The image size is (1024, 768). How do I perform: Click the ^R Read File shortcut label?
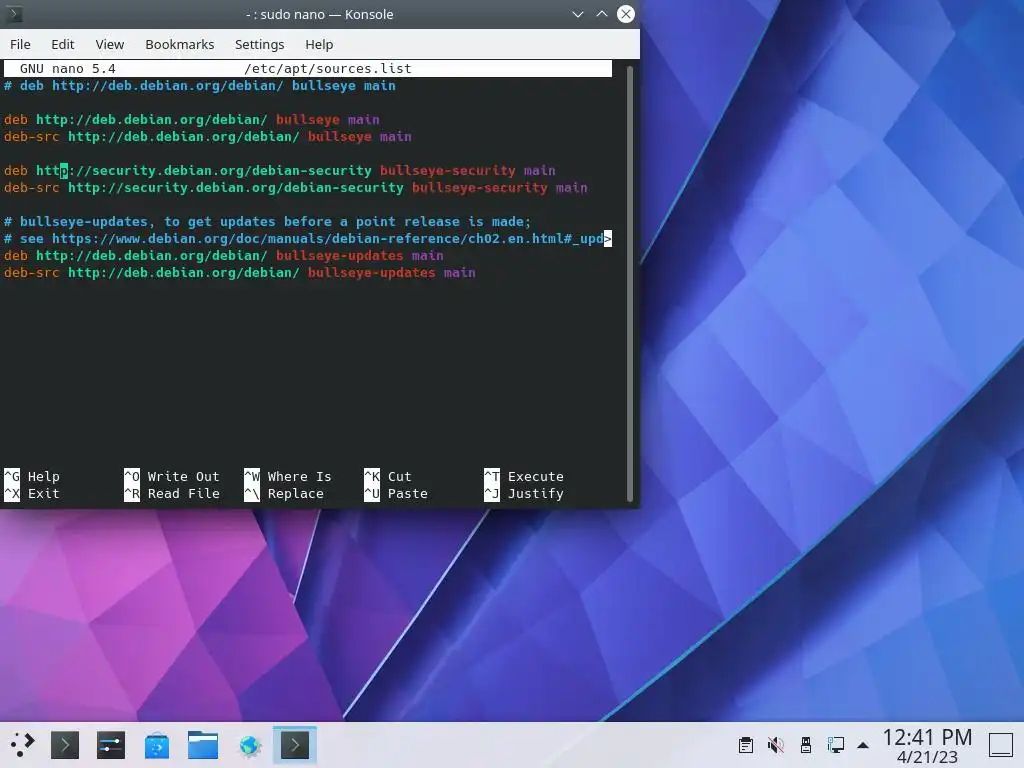pos(172,493)
